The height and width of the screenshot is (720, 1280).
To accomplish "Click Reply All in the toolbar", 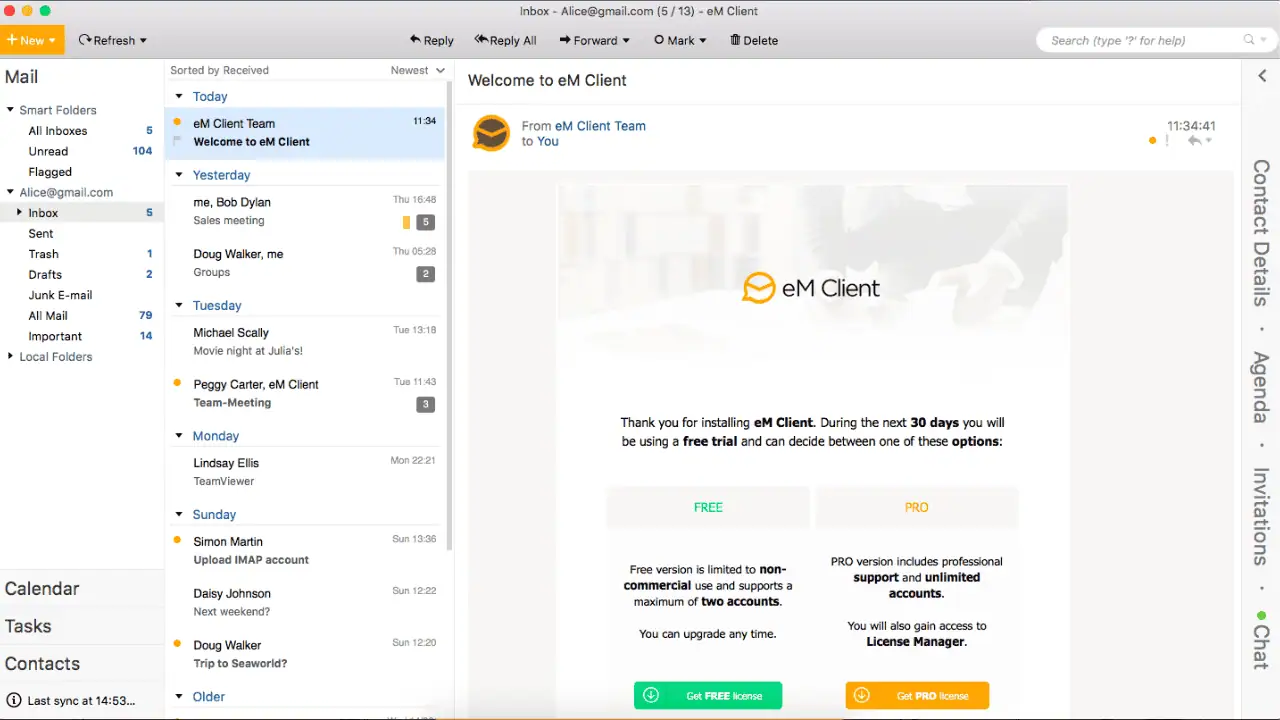I will pos(505,40).
